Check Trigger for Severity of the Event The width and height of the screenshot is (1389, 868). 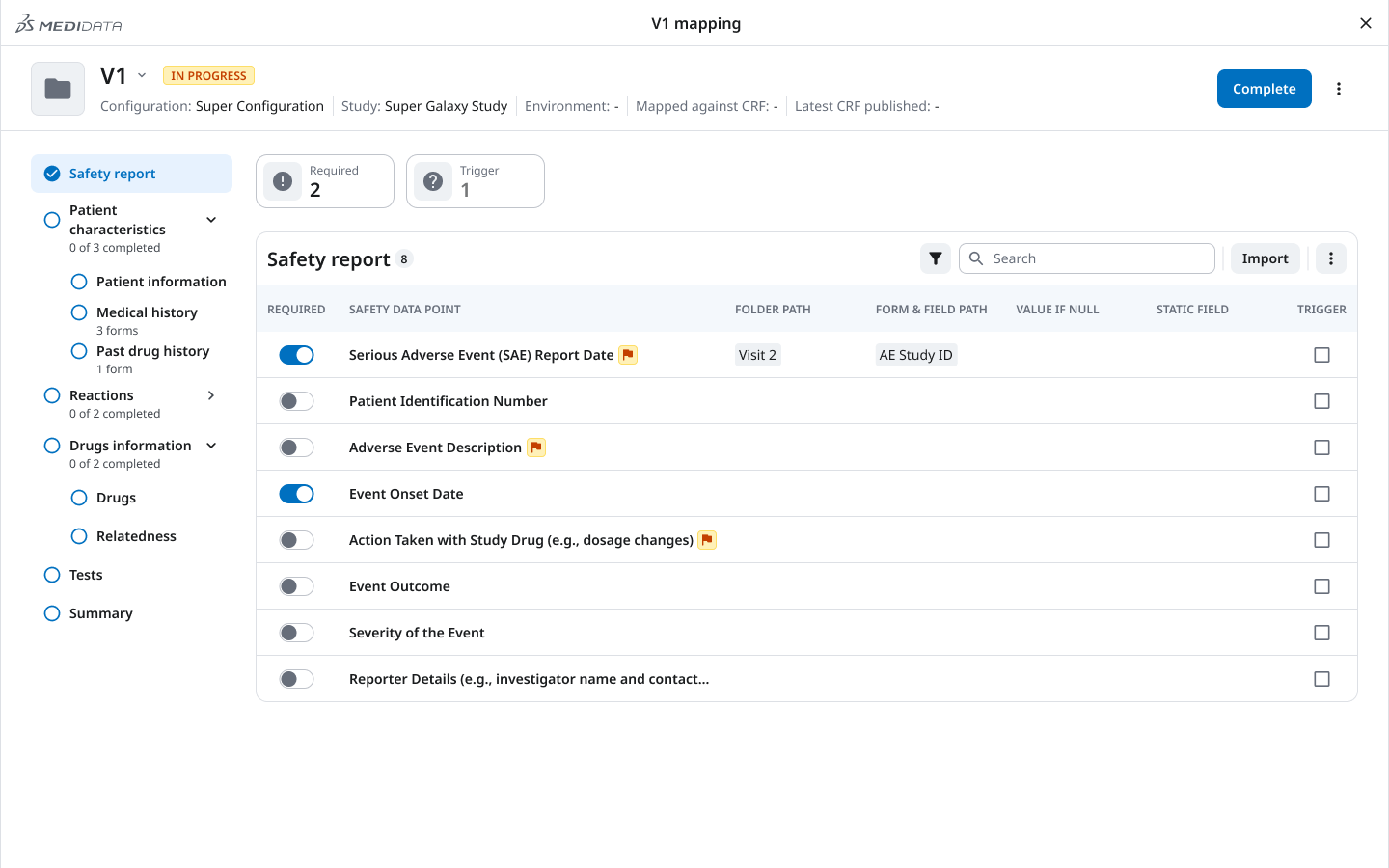(1321, 633)
